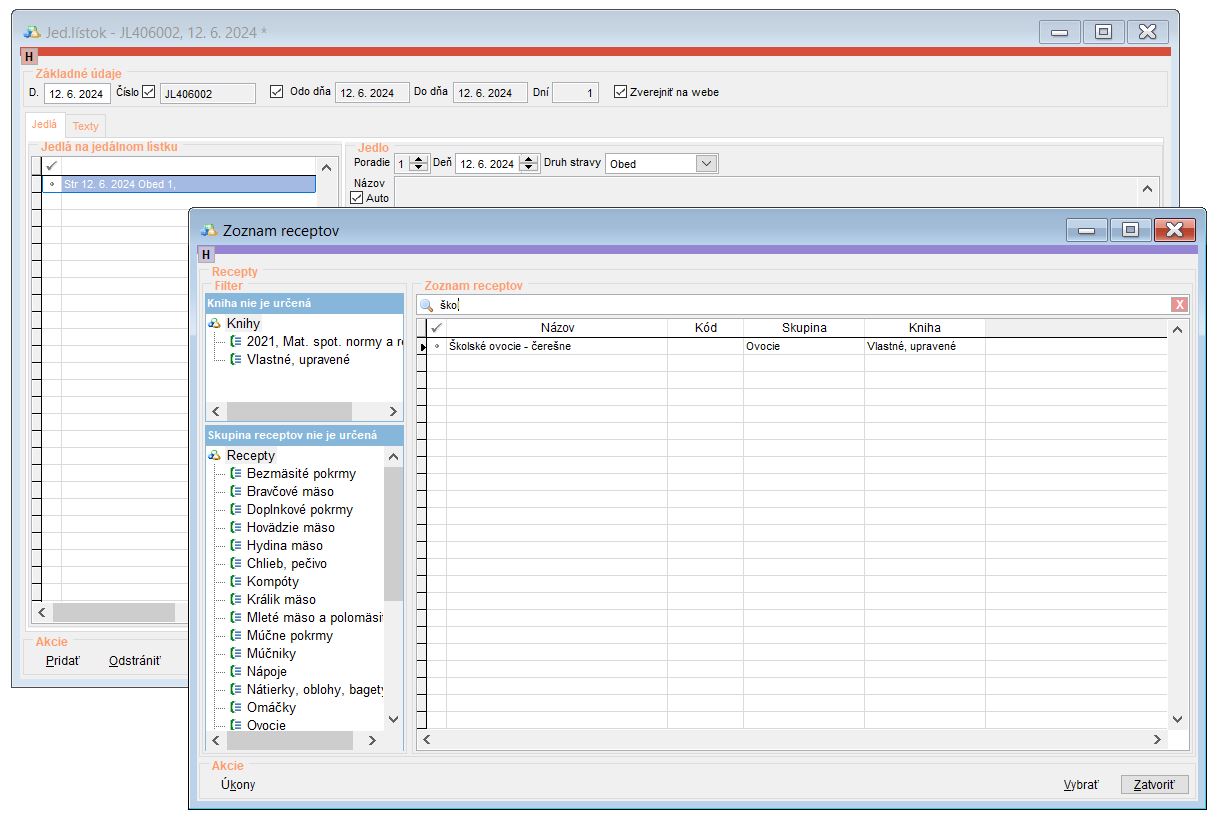Uncheck the Auto name checkbox

357,198
